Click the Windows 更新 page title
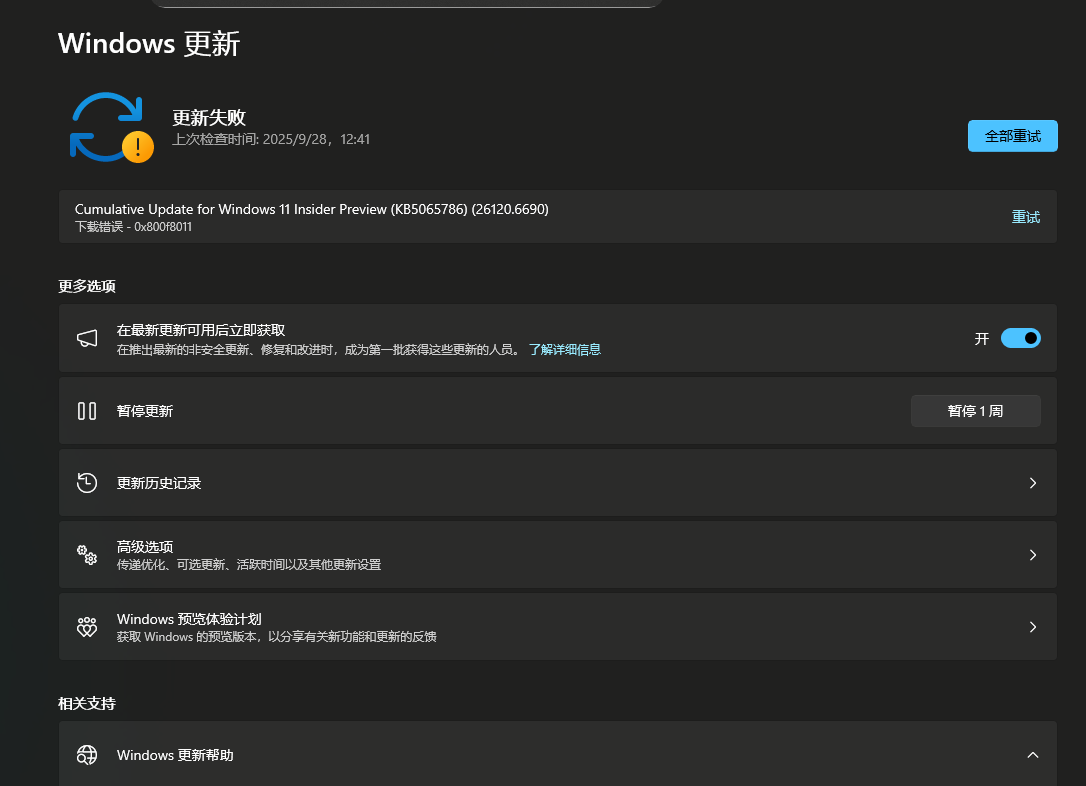Screen dimensions: 1086x786 (x=149, y=44)
